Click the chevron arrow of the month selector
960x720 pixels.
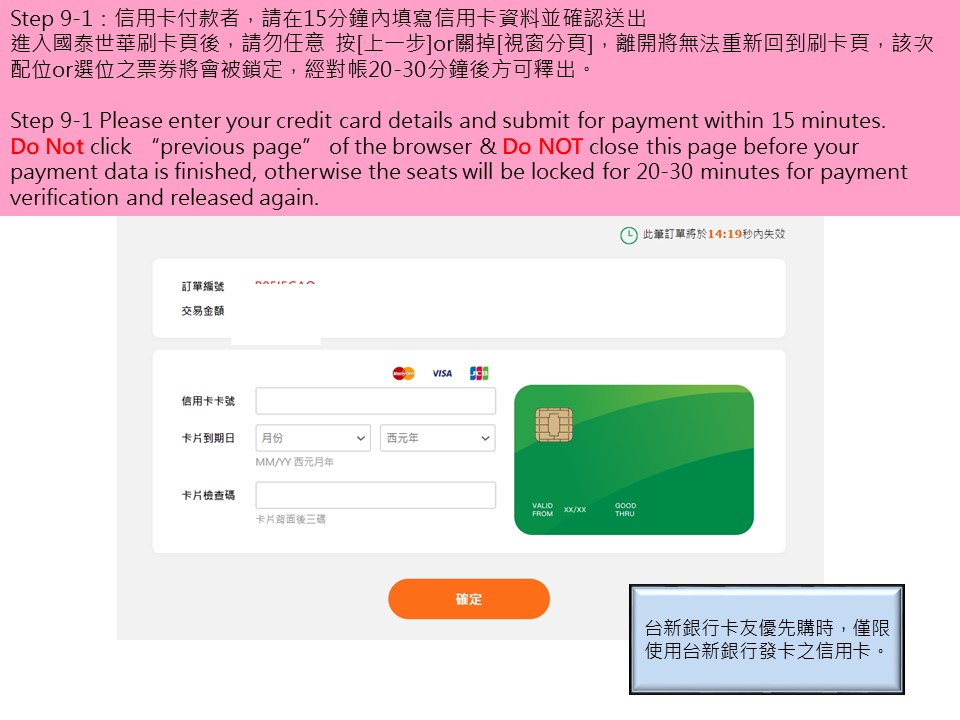(361, 438)
